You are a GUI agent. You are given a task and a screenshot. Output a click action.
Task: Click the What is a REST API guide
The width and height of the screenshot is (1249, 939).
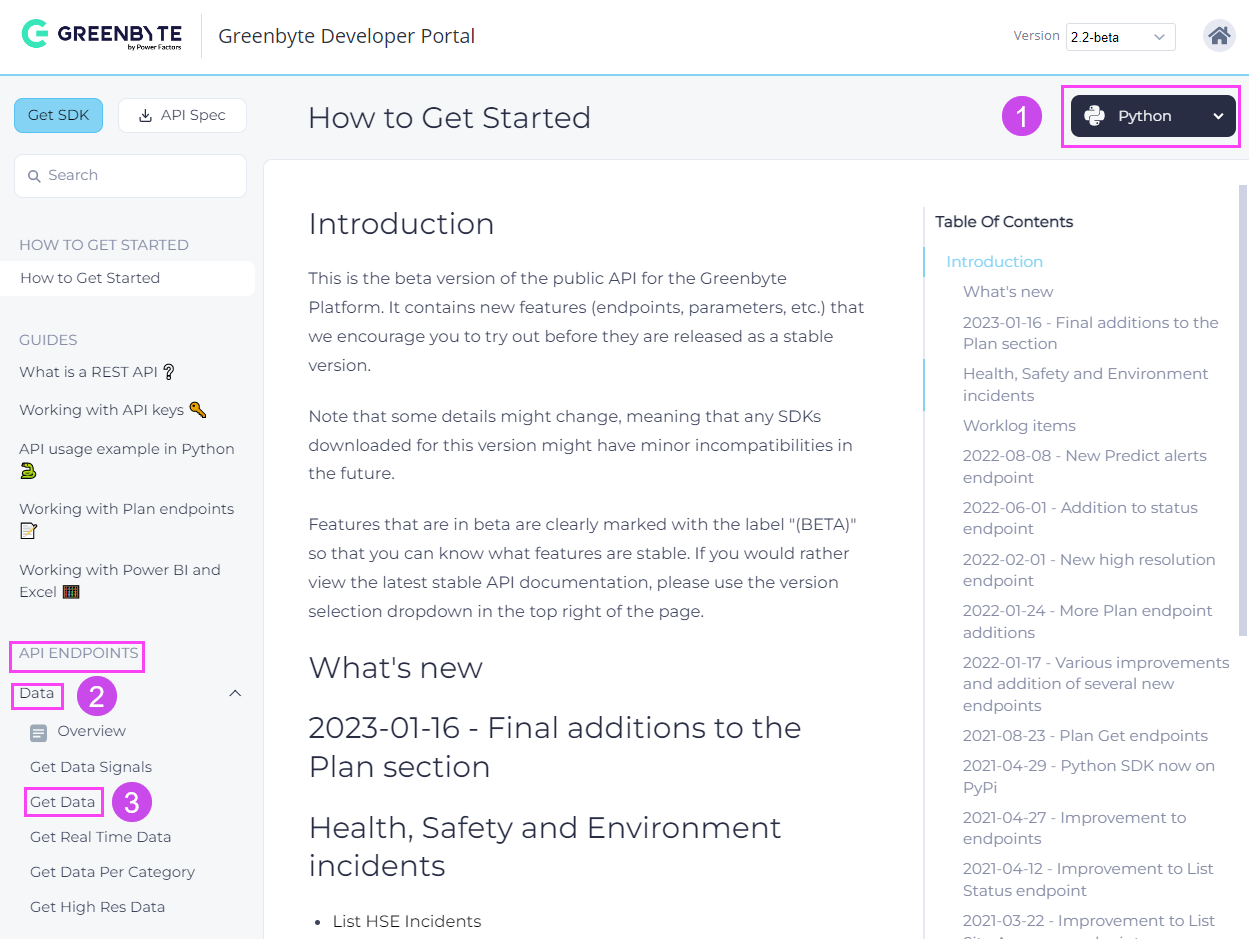(x=88, y=371)
